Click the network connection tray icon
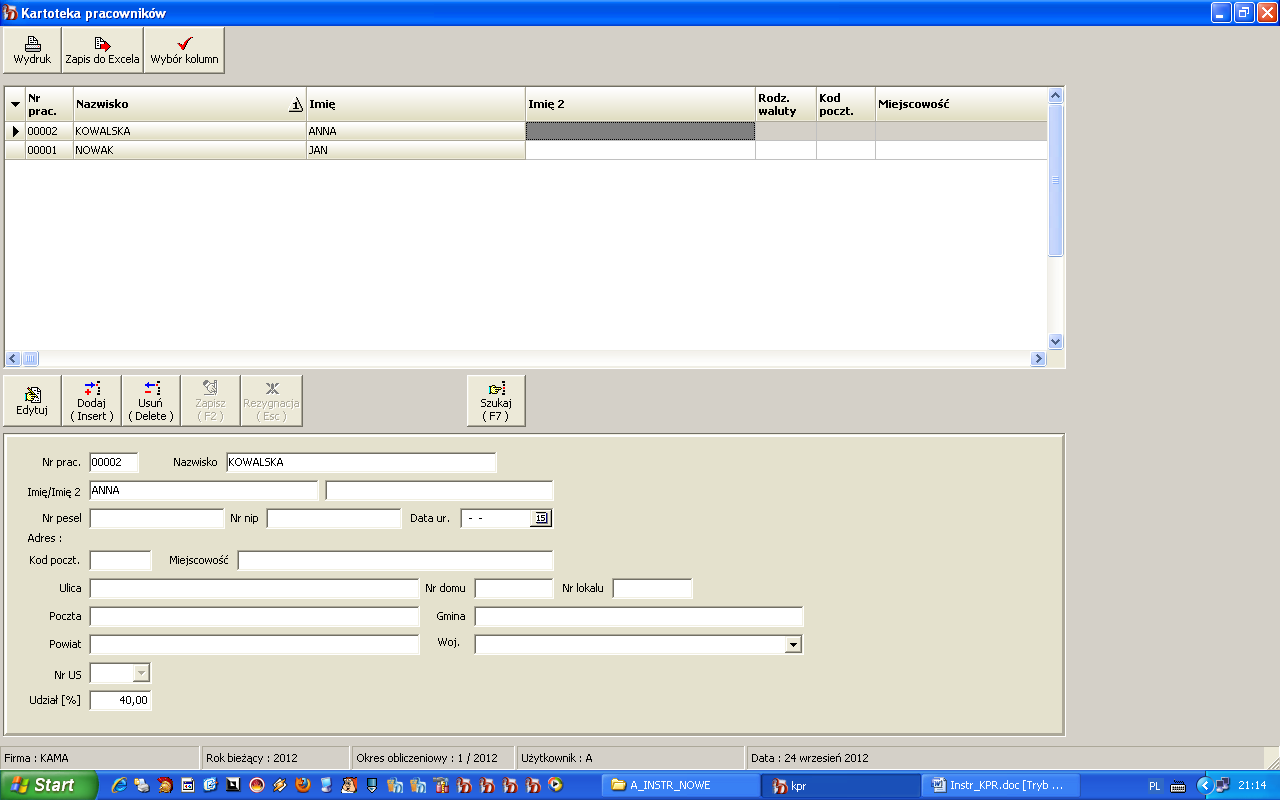1280x800 pixels. coord(1222,785)
